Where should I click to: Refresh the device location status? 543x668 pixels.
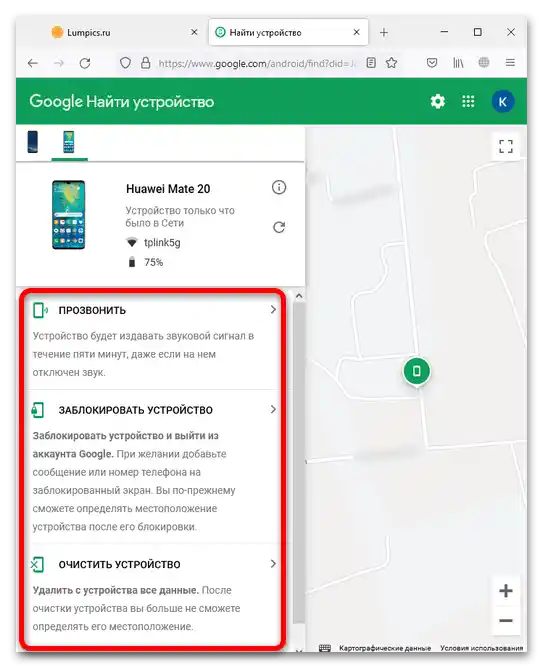(279, 227)
